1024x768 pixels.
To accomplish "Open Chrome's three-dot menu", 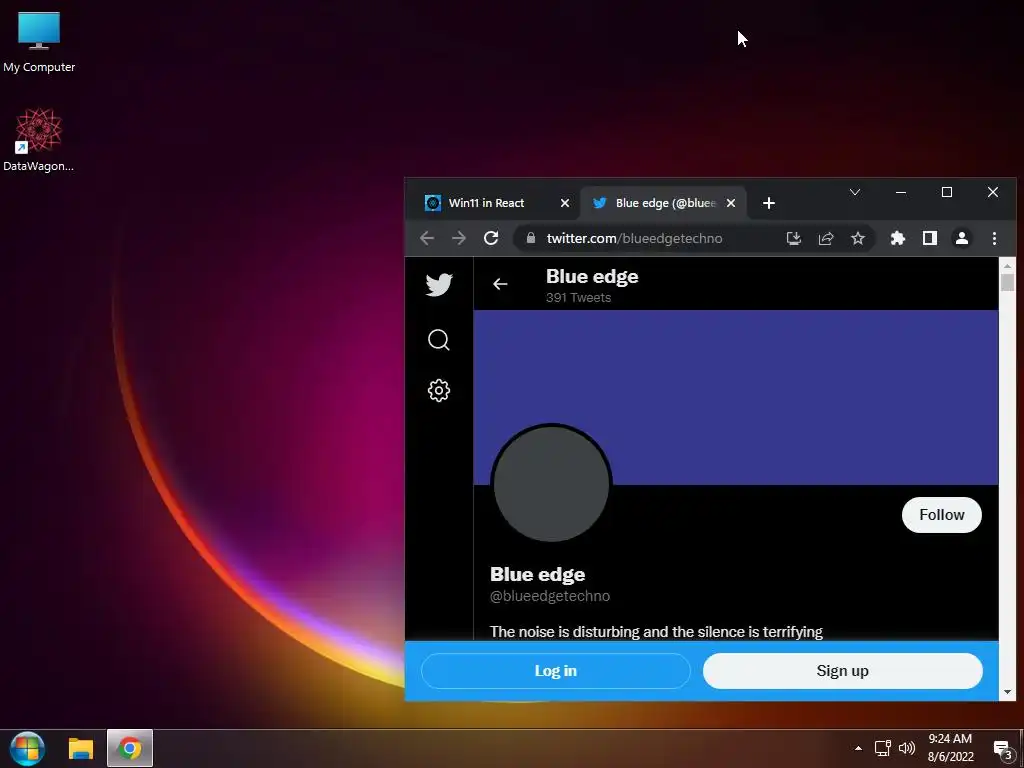I will [x=994, y=238].
